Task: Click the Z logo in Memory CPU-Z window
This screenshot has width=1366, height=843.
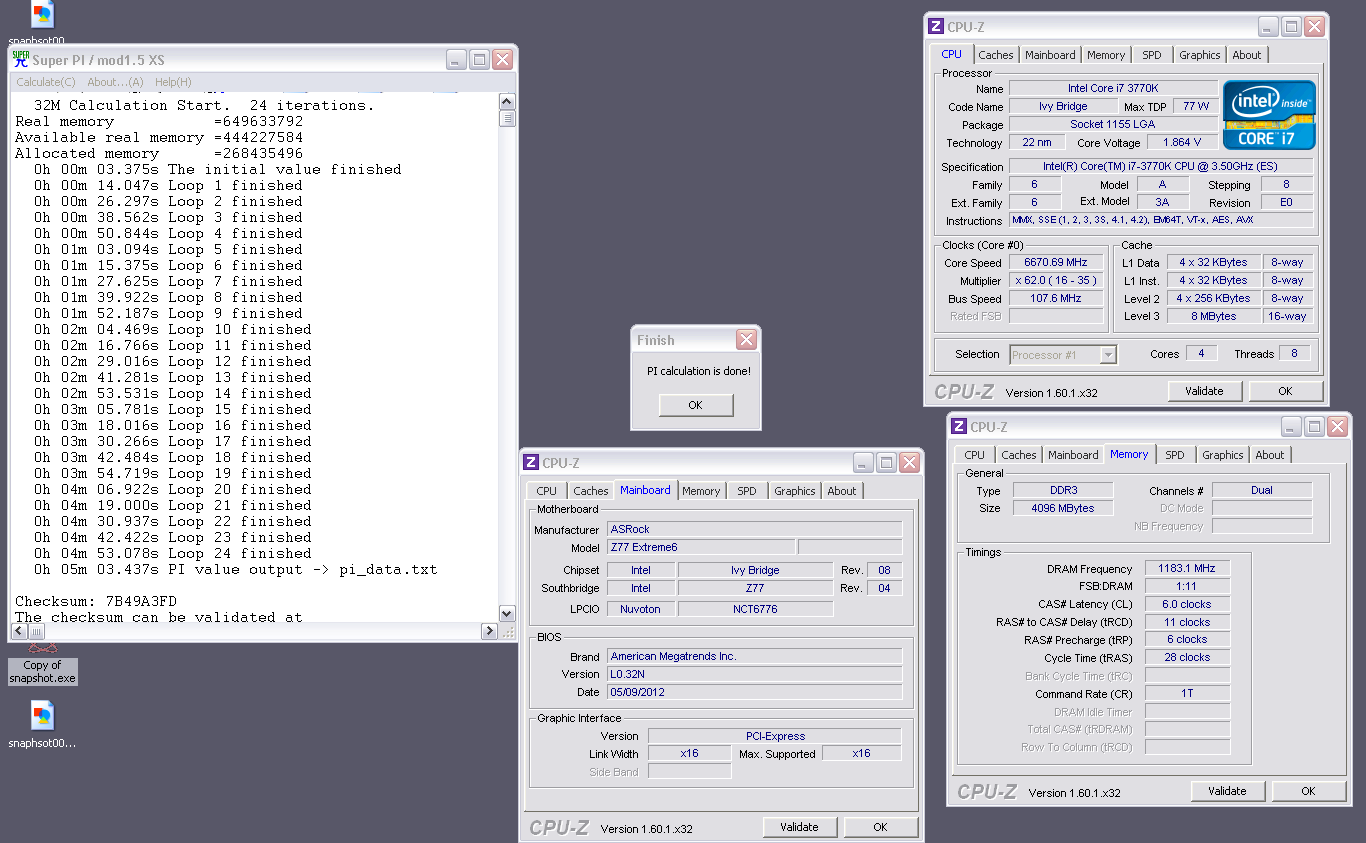Action: pos(959,427)
